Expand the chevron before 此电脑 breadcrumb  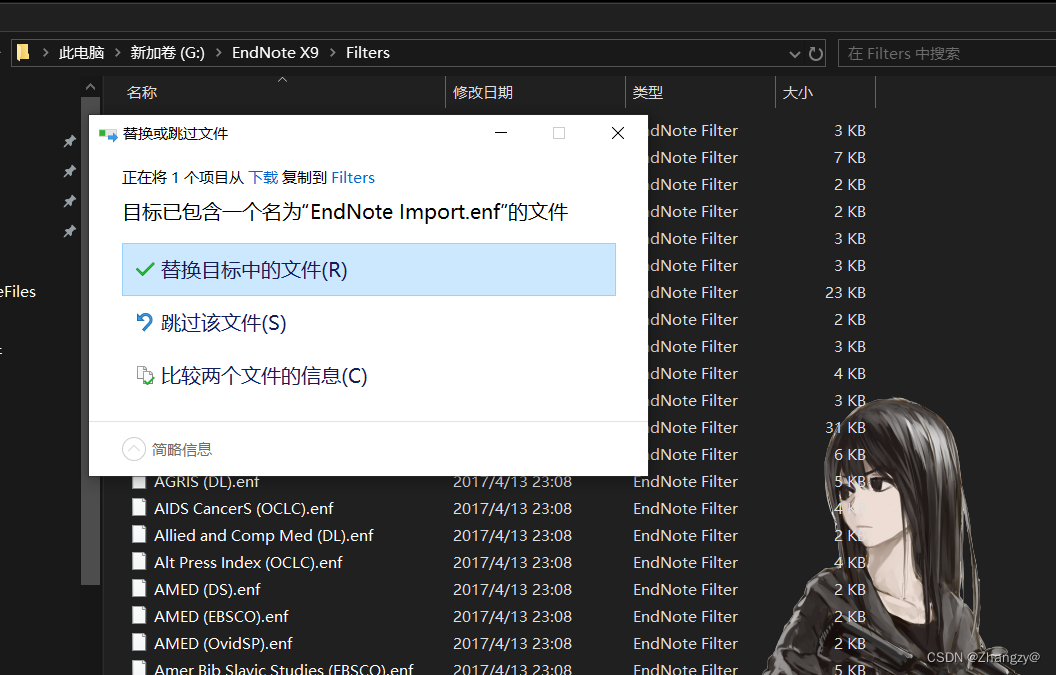coord(45,53)
